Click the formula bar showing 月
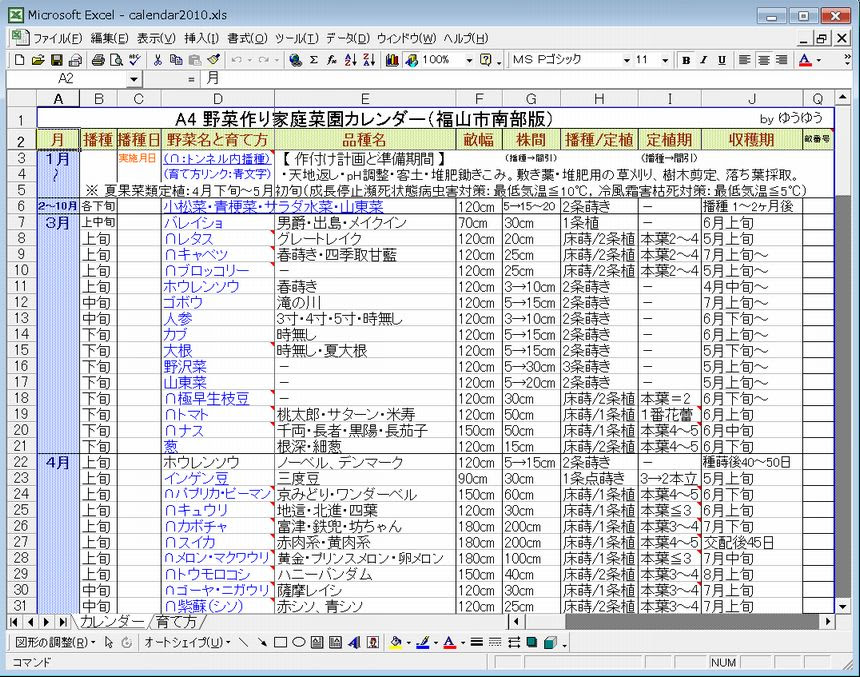Screen dimensions: 860x677 pyautogui.click(x=526, y=79)
